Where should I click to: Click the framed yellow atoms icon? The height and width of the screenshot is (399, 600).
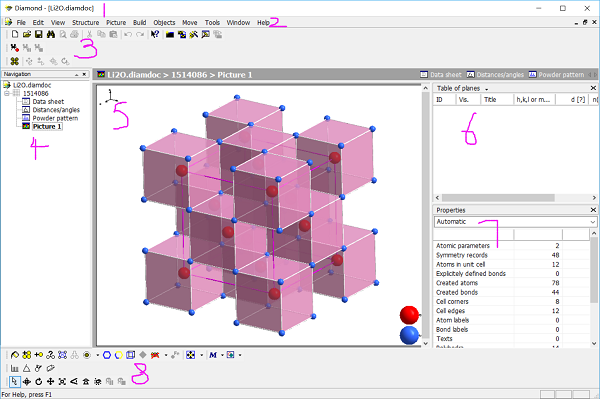(190, 355)
